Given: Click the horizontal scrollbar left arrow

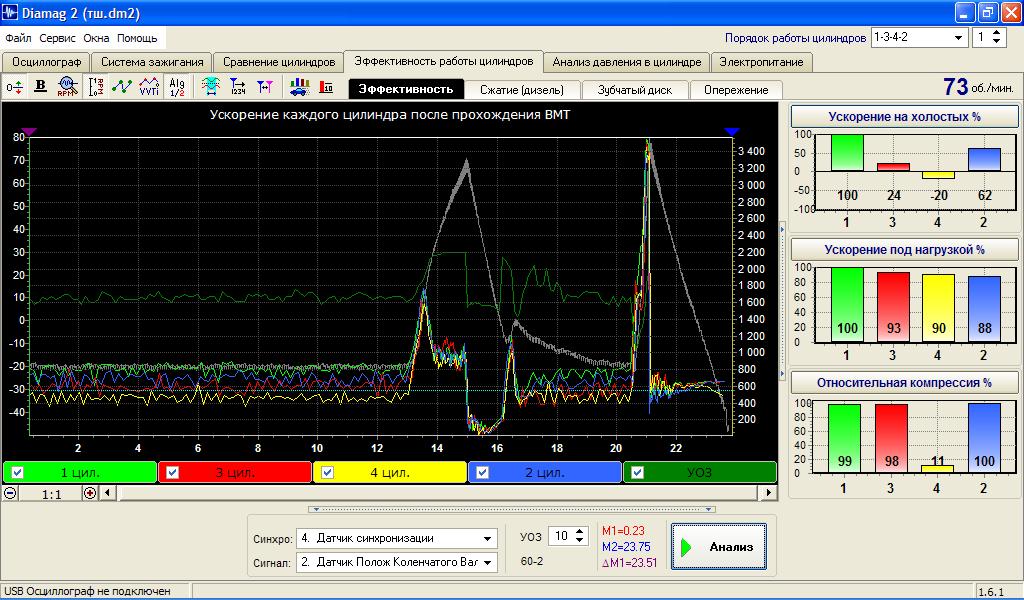Looking at the screenshot, I should (108, 493).
